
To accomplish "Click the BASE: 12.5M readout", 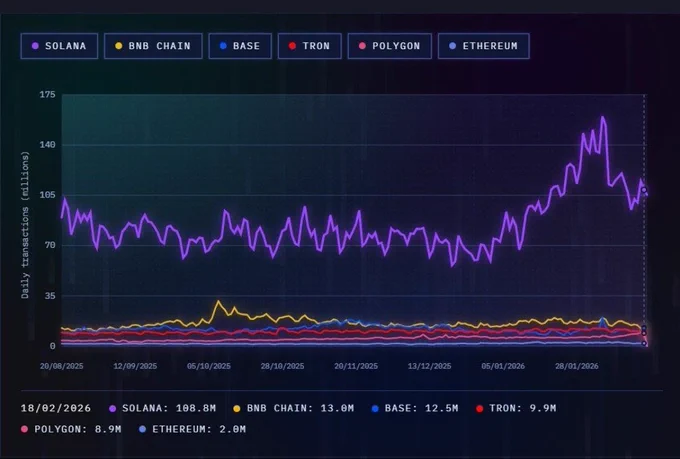I will 415,408.
